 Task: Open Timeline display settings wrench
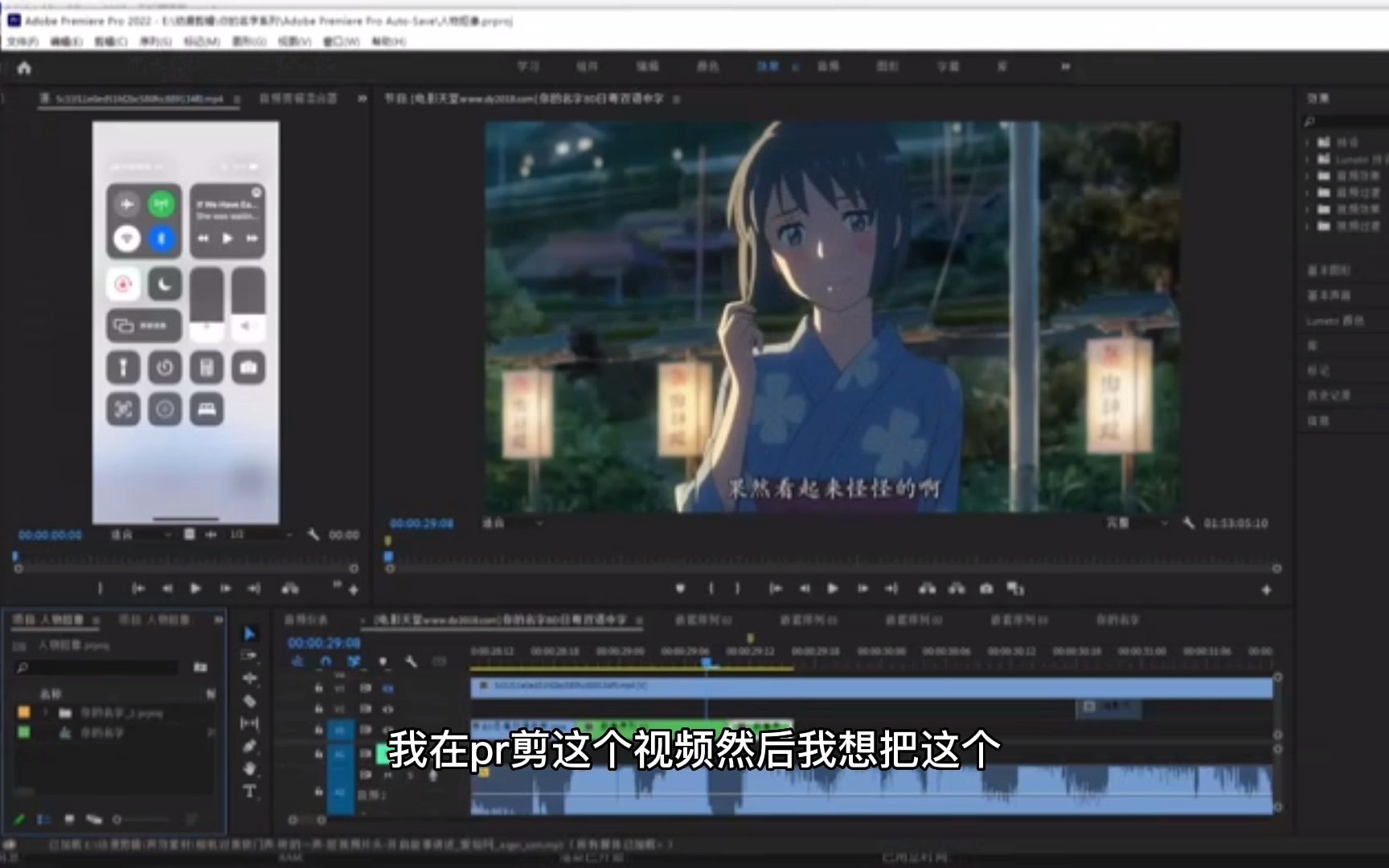point(411,661)
